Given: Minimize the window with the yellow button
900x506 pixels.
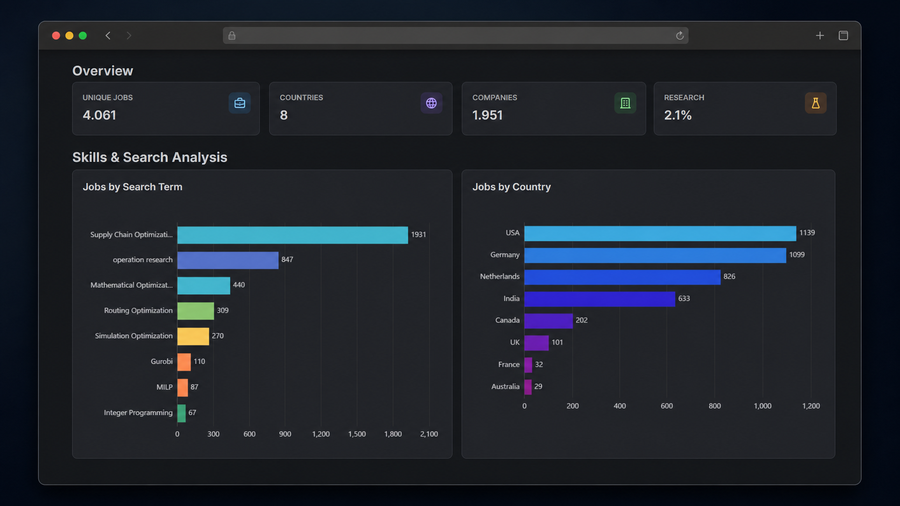Looking at the screenshot, I should pos(69,36).
